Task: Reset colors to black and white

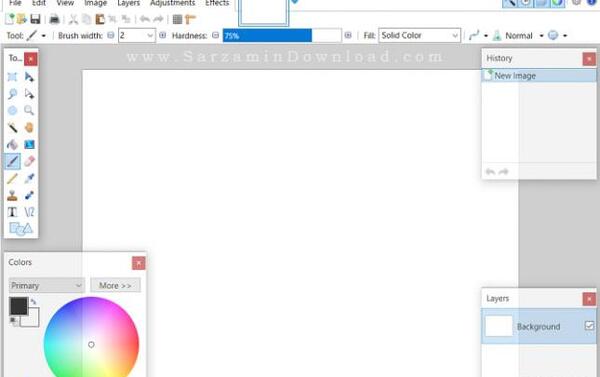Action: 13,321
